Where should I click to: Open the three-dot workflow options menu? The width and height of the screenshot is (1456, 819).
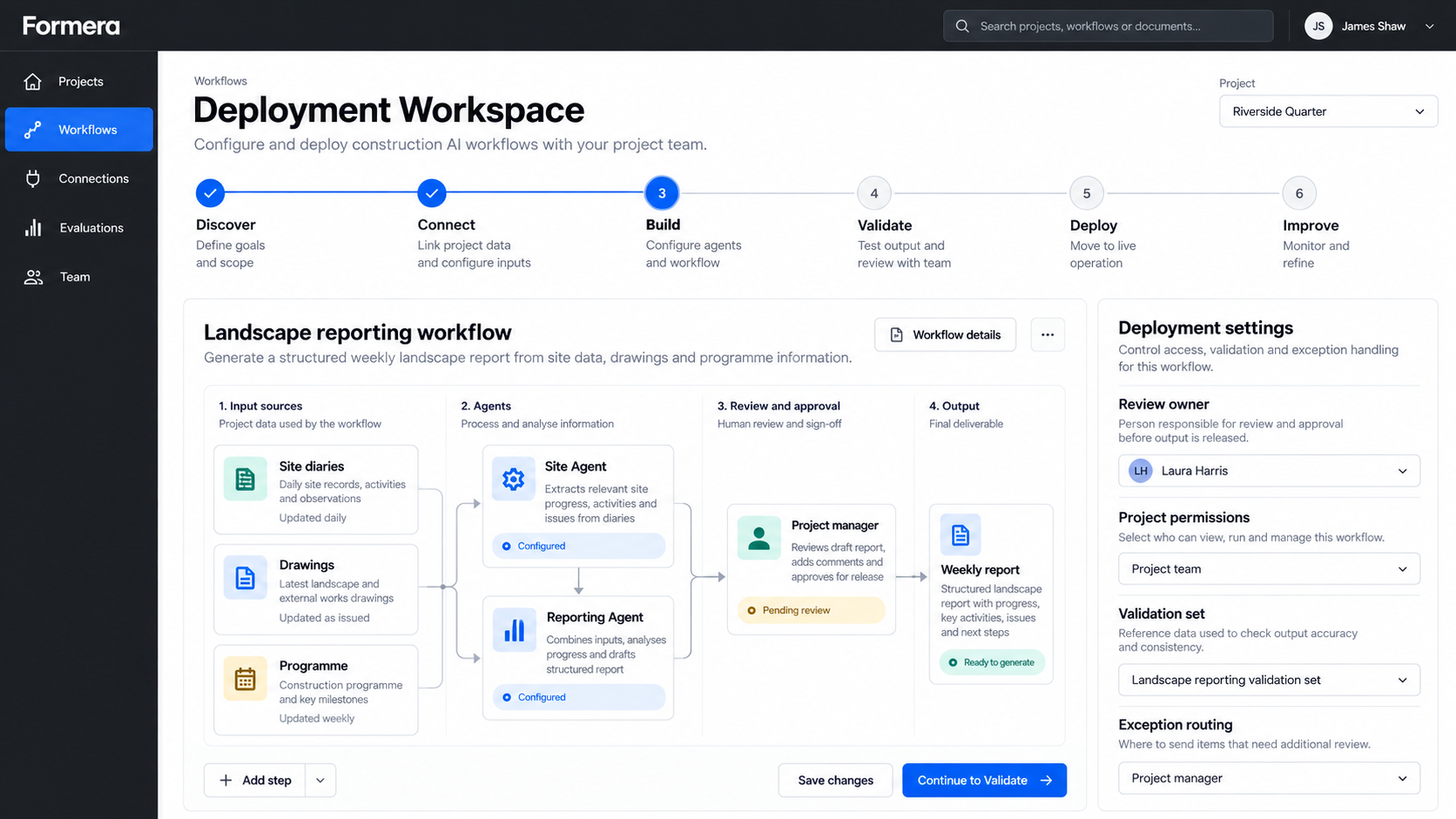pyautogui.click(x=1048, y=335)
